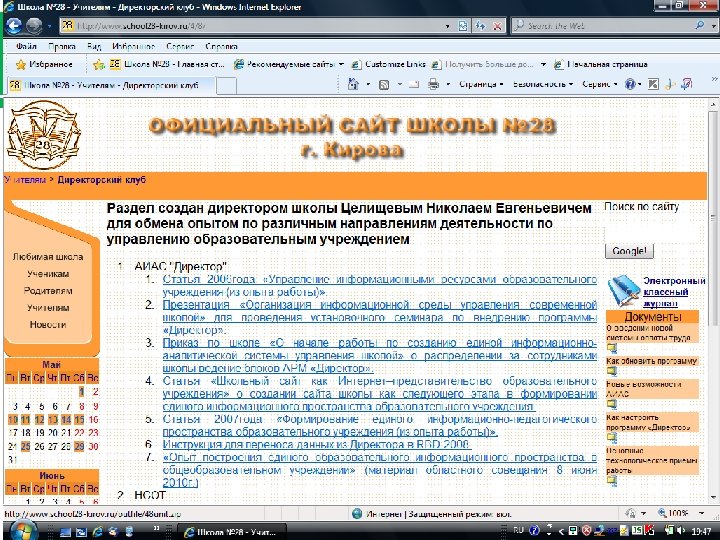Click the Home icon in command bar
This screenshot has width=720, height=540.
coord(353,84)
